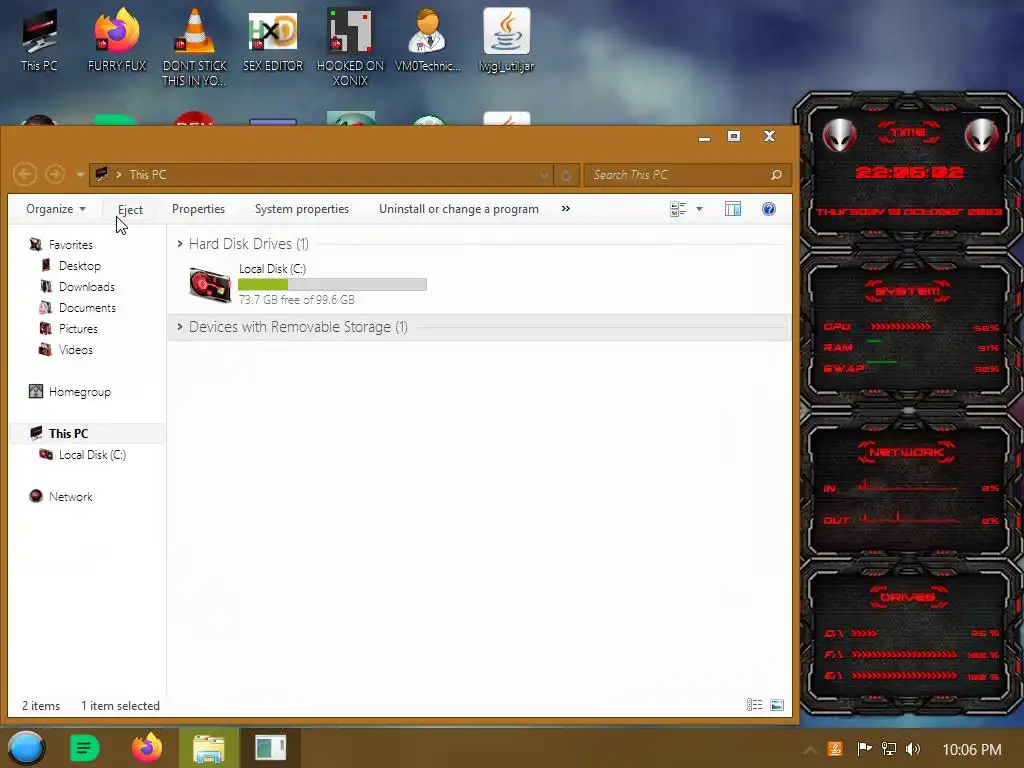Open VM0Technic desktop shortcut
This screenshot has width=1024, height=768.
pyautogui.click(x=428, y=39)
